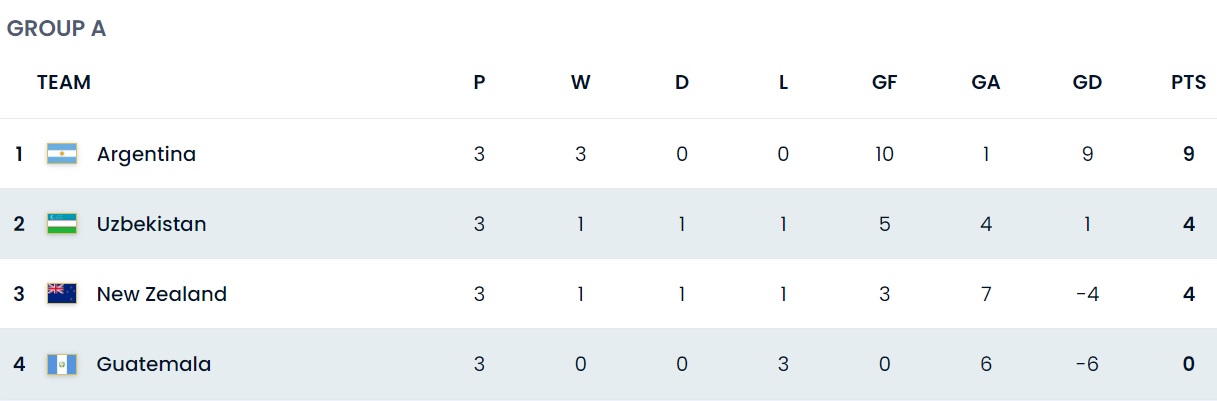Click the Argentina flag icon

62,154
